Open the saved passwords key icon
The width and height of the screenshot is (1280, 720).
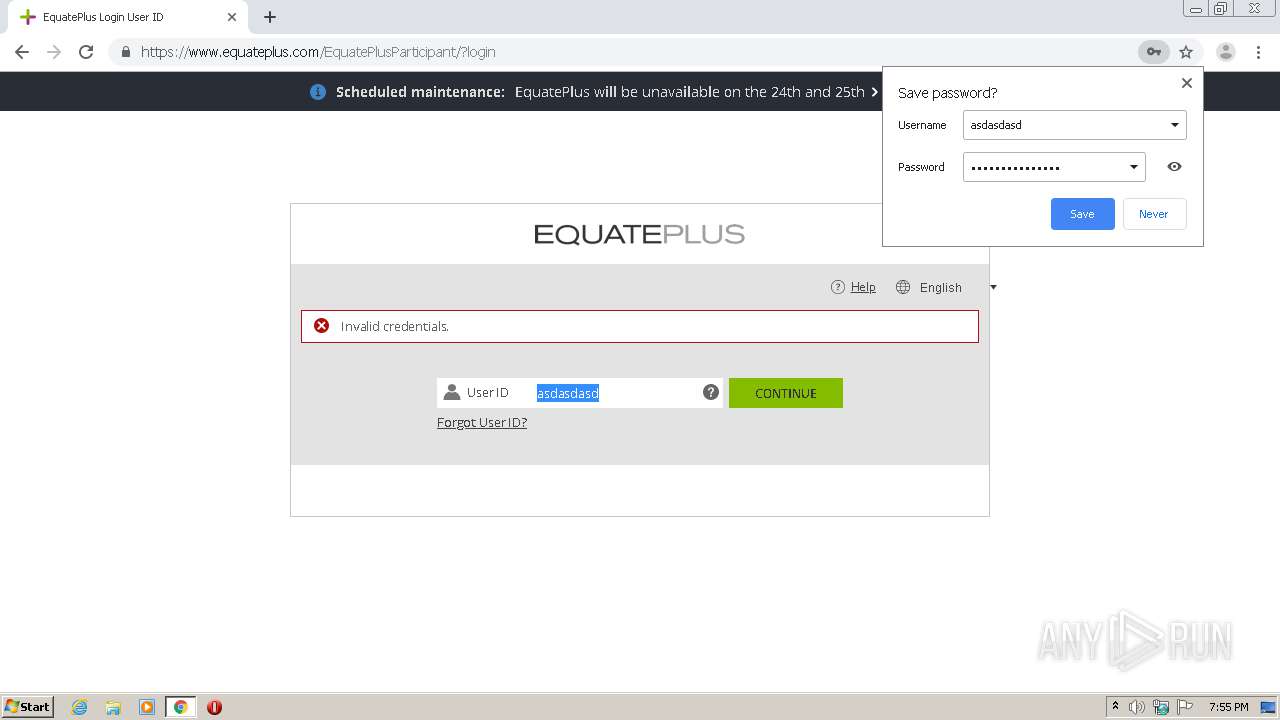click(x=1153, y=52)
